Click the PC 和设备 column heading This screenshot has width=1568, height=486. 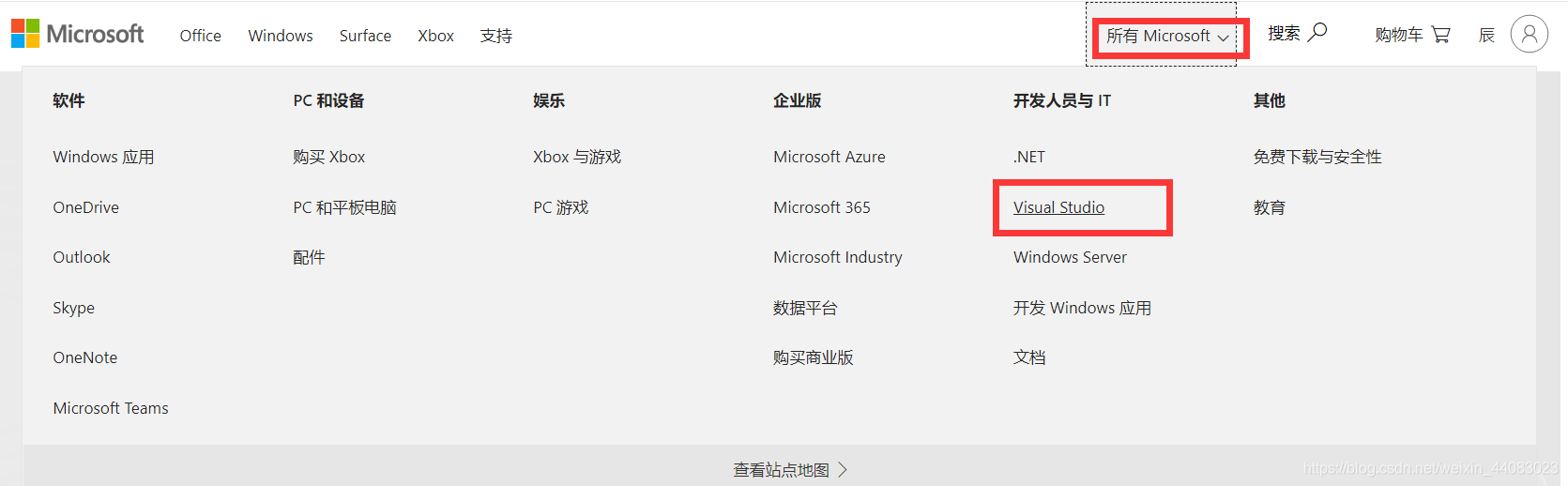coord(328,100)
